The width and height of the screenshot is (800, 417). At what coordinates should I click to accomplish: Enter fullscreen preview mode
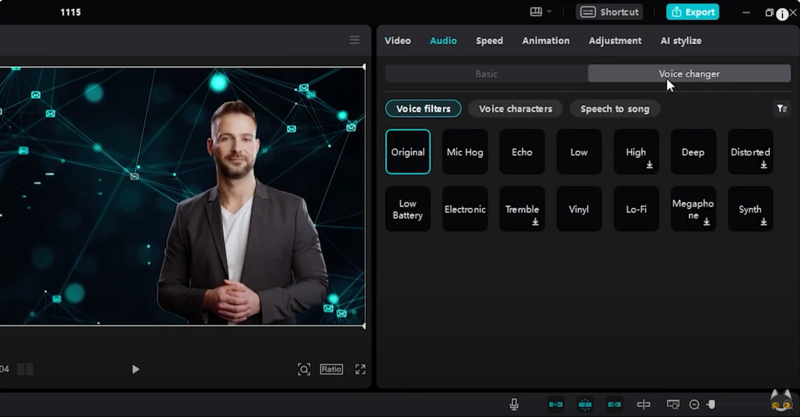[360, 369]
